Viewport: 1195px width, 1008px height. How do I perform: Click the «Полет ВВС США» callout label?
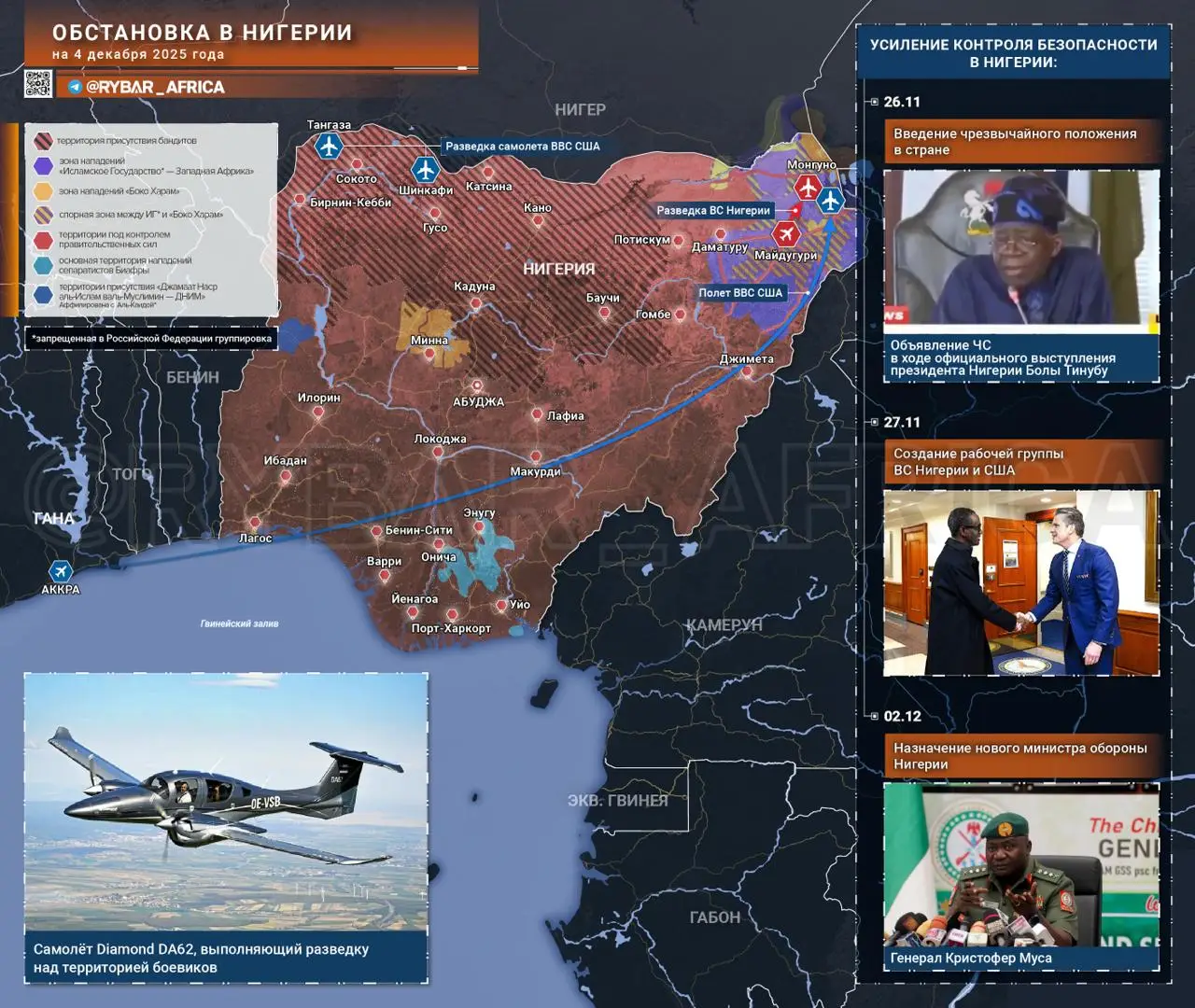click(x=740, y=293)
